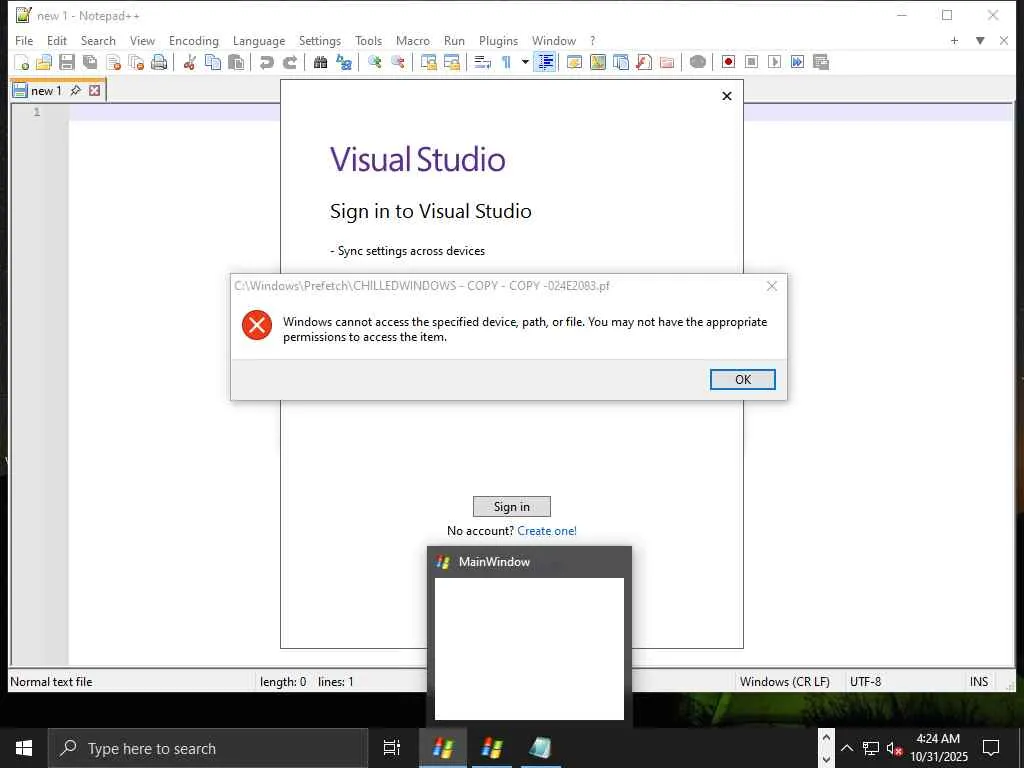Close the 'new 1' tab
Image resolution: width=1024 pixels, height=768 pixels.
point(95,90)
